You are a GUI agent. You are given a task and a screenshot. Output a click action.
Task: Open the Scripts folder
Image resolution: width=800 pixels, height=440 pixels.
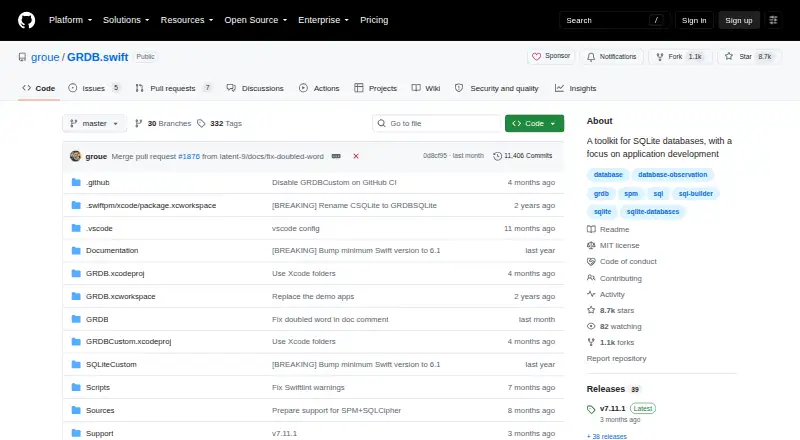click(x=97, y=387)
